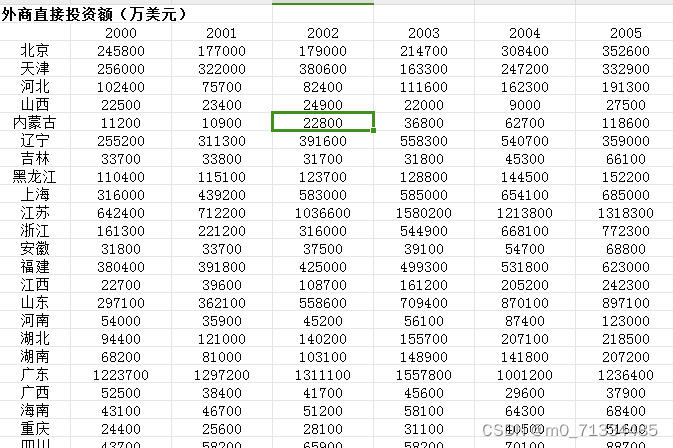673x448 pixels.
Task: Select cell 352600 in the 北京 row
Action: click(x=626, y=51)
